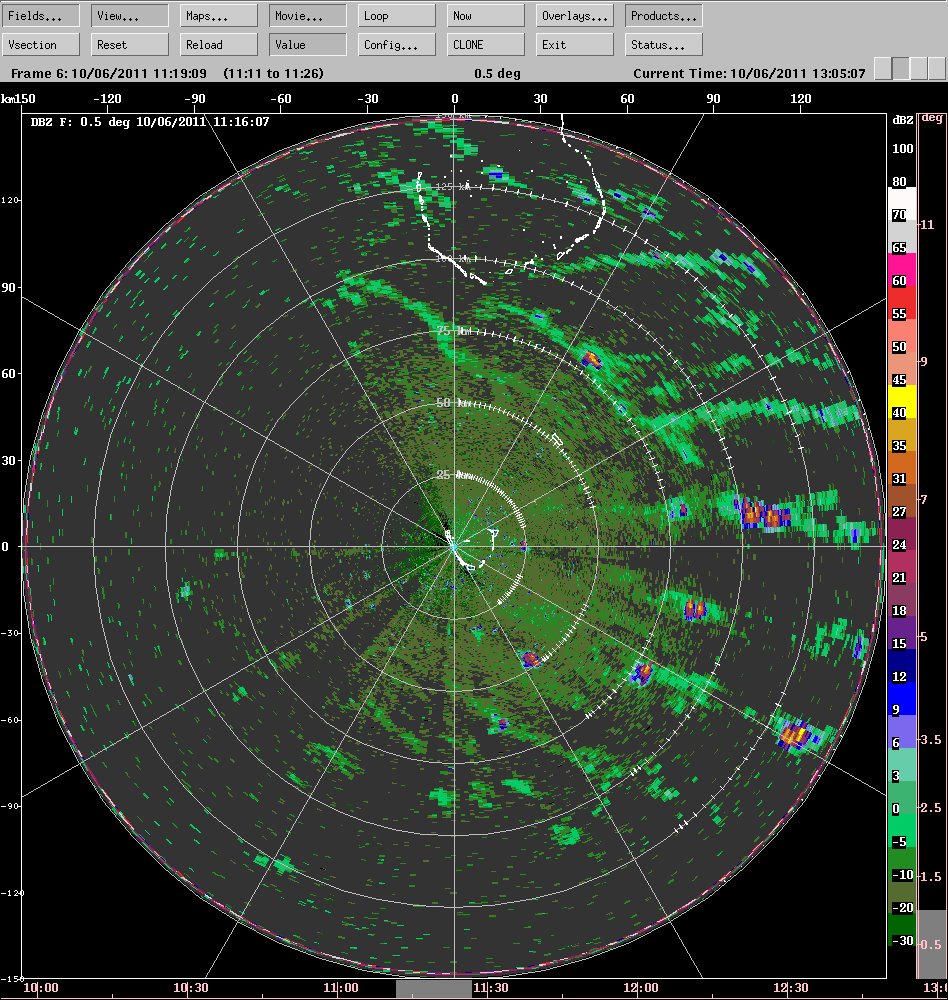Screen dimensions: 948x1000
Task: Click the 60 dBZ label on color scale
Action: point(899,281)
